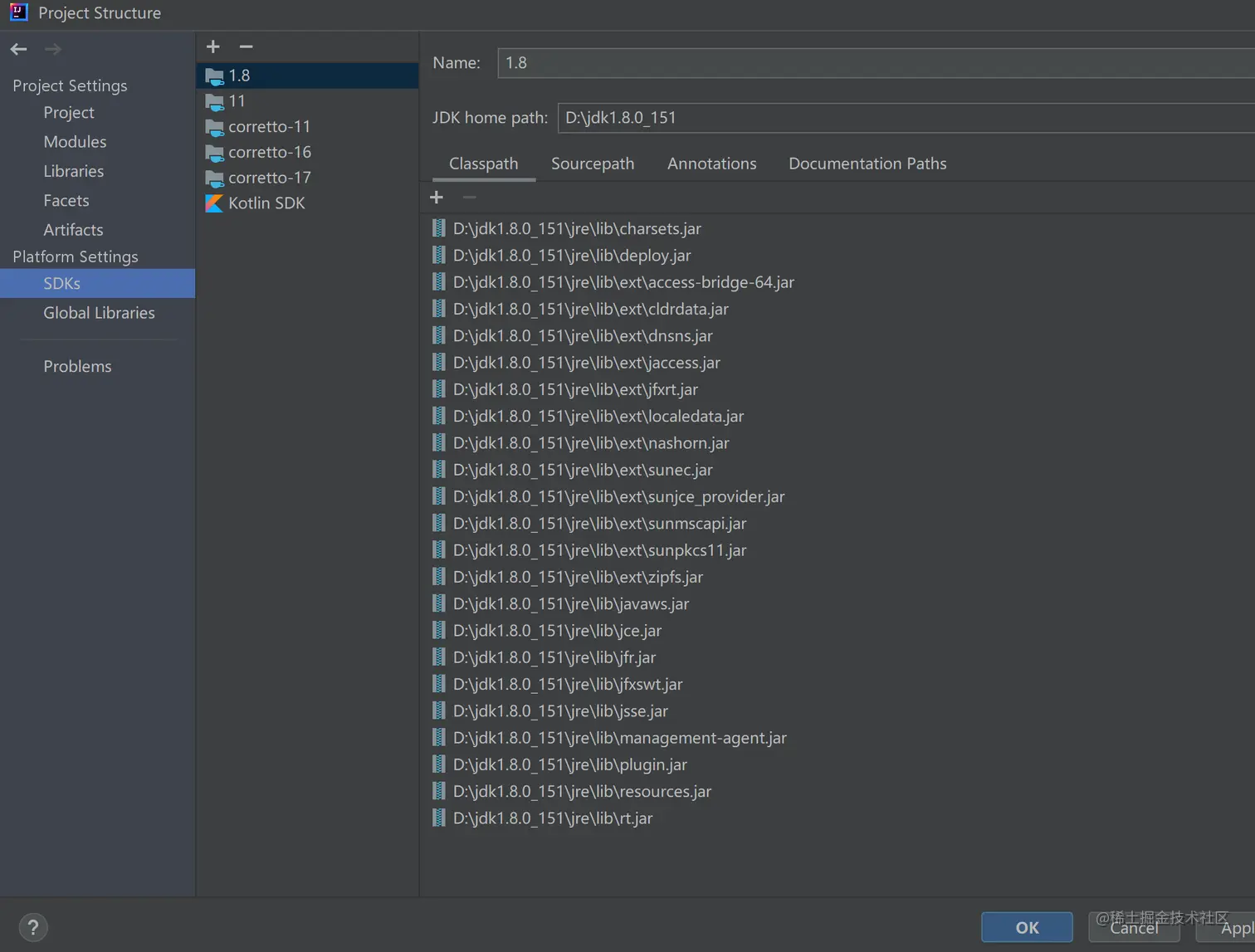The width and height of the screenshot is (1255, 952).
Task: Click the jar icon beside rt.jar
Action: [x=439, y=818]
